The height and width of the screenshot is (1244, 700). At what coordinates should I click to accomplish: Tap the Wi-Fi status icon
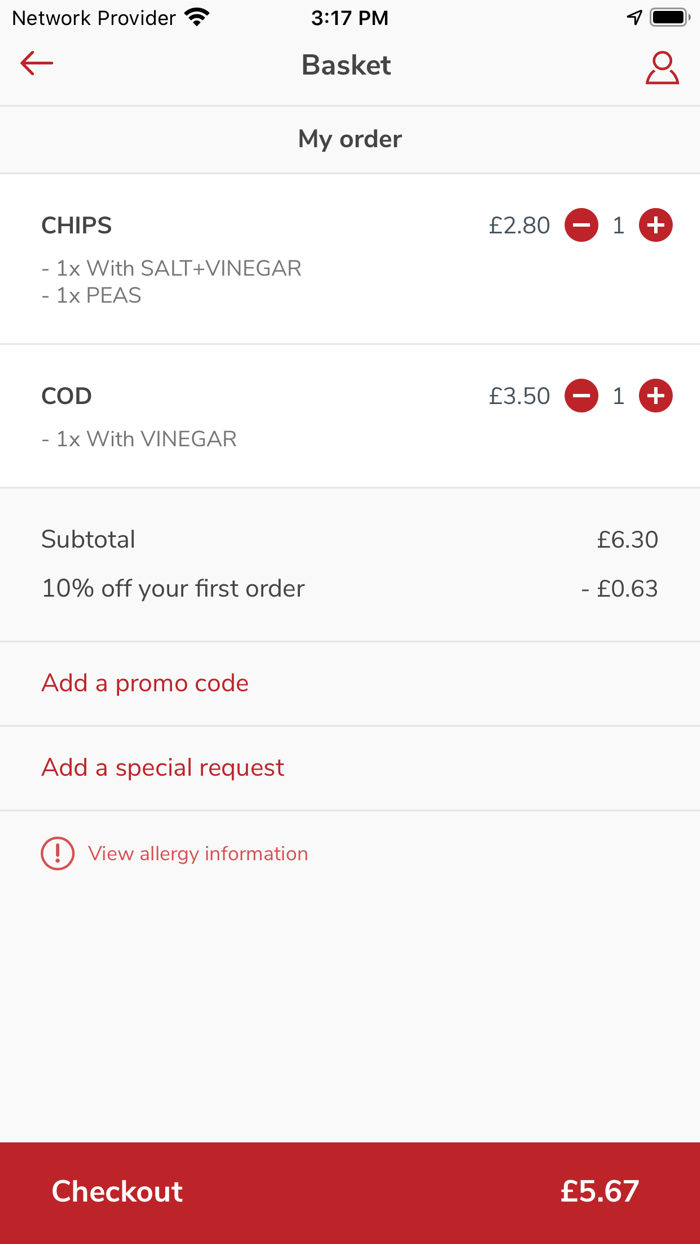click(197, 18)
